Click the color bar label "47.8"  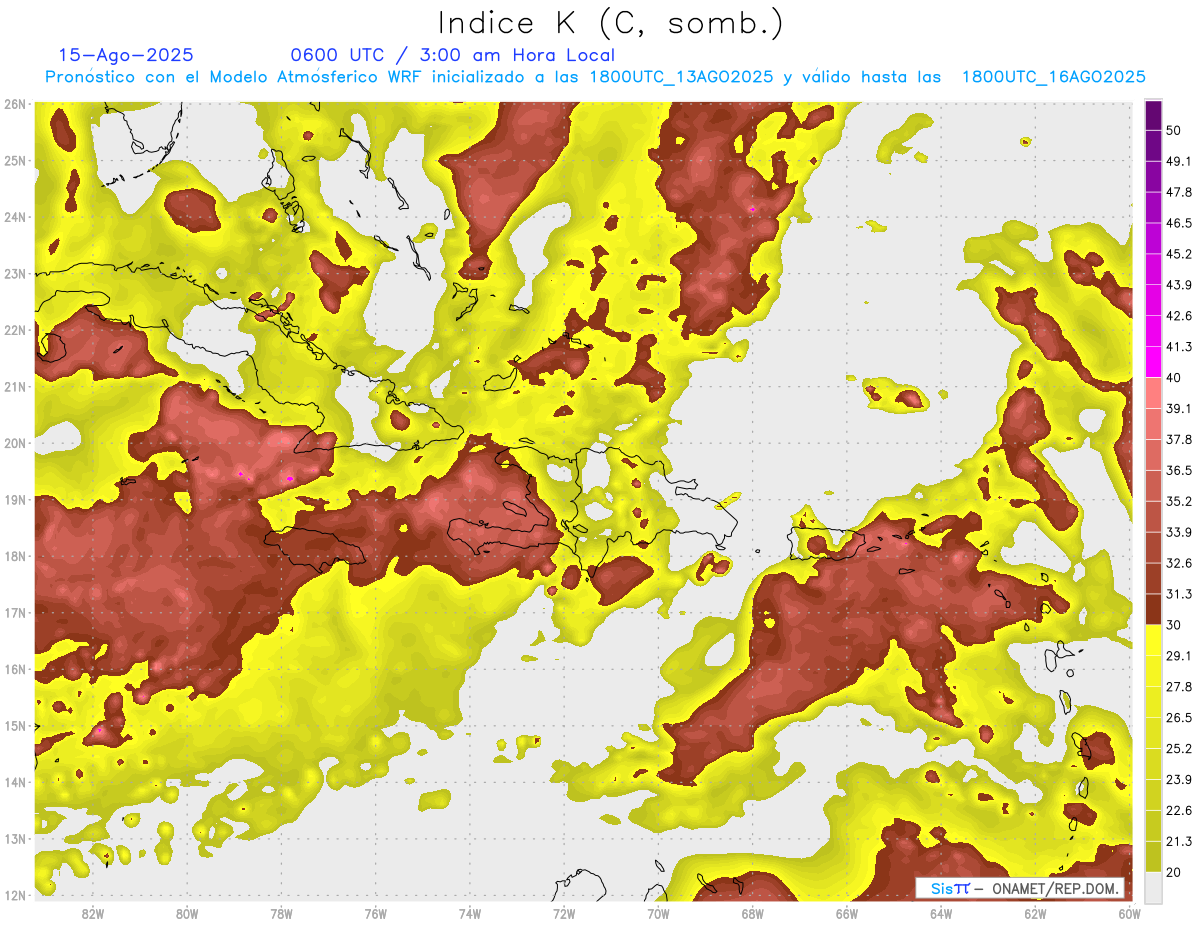[1179, 192]
